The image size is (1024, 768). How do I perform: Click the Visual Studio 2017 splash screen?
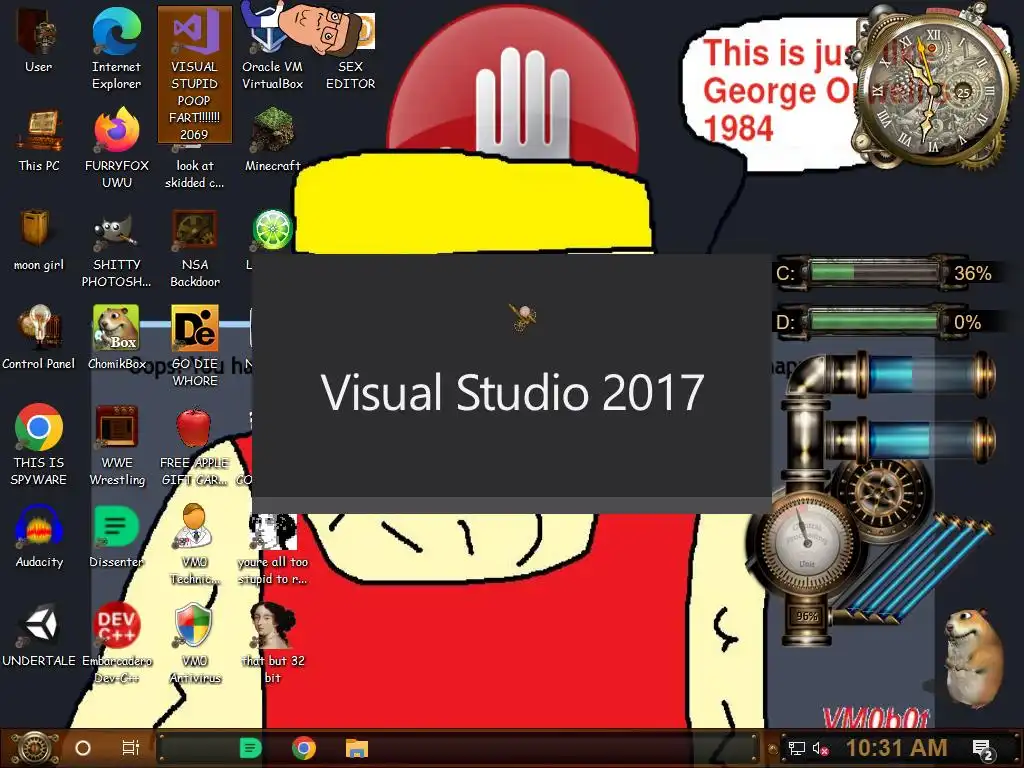click(512, 384)
